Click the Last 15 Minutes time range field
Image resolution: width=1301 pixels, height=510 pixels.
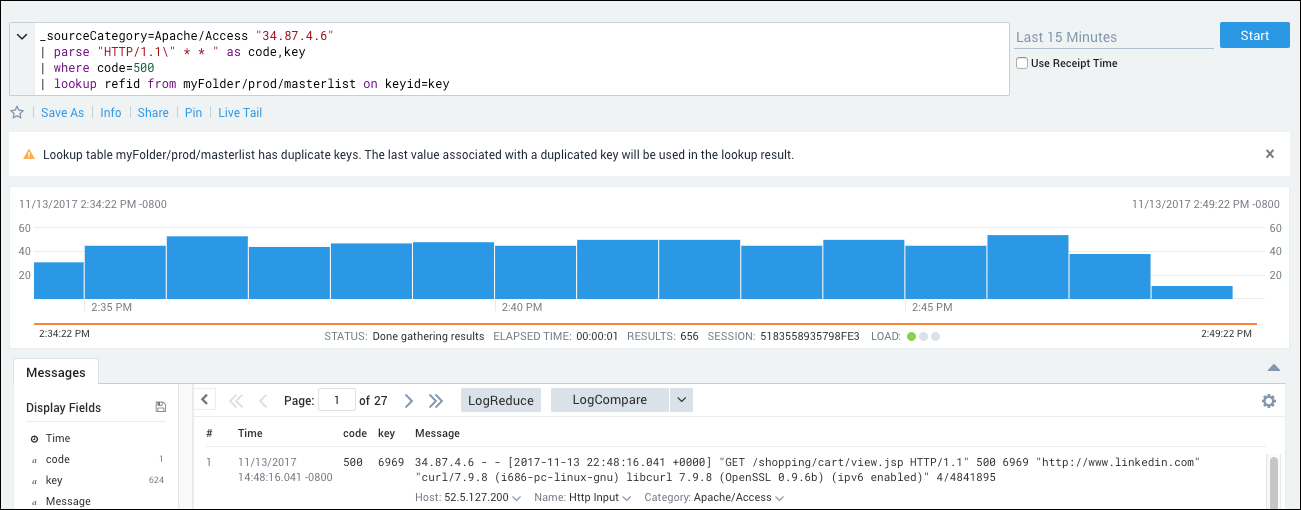point(1113,37)
